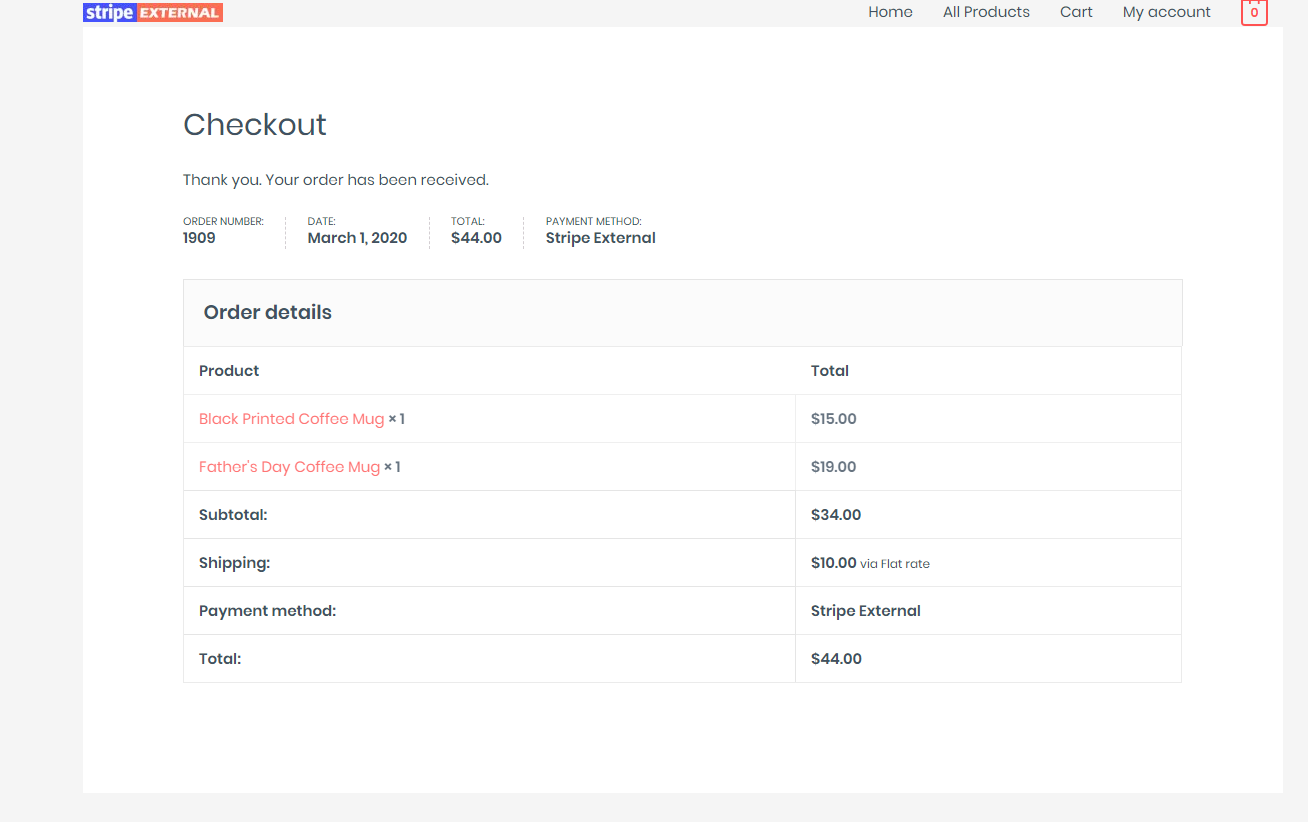
Task: Select the Checkout page heading
Action: click(x=255, y=125)
